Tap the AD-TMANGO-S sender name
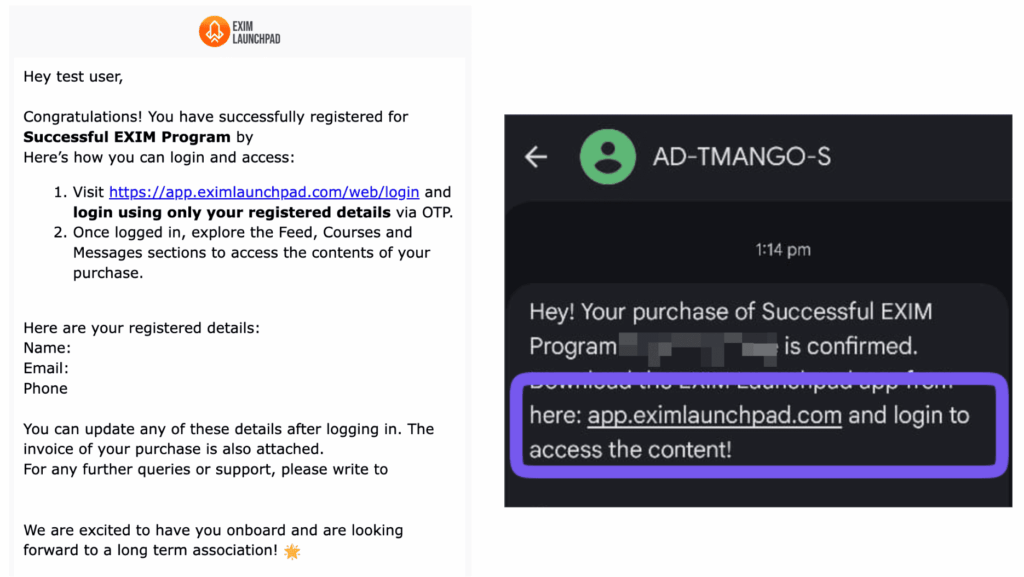1024x577 pixels. pyautogui.click(x=742, y=157)
